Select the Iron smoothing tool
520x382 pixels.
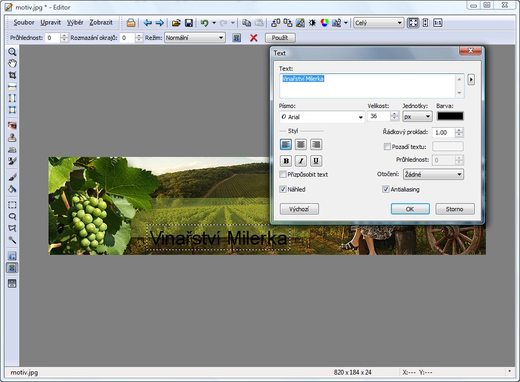tap(12, 149)
